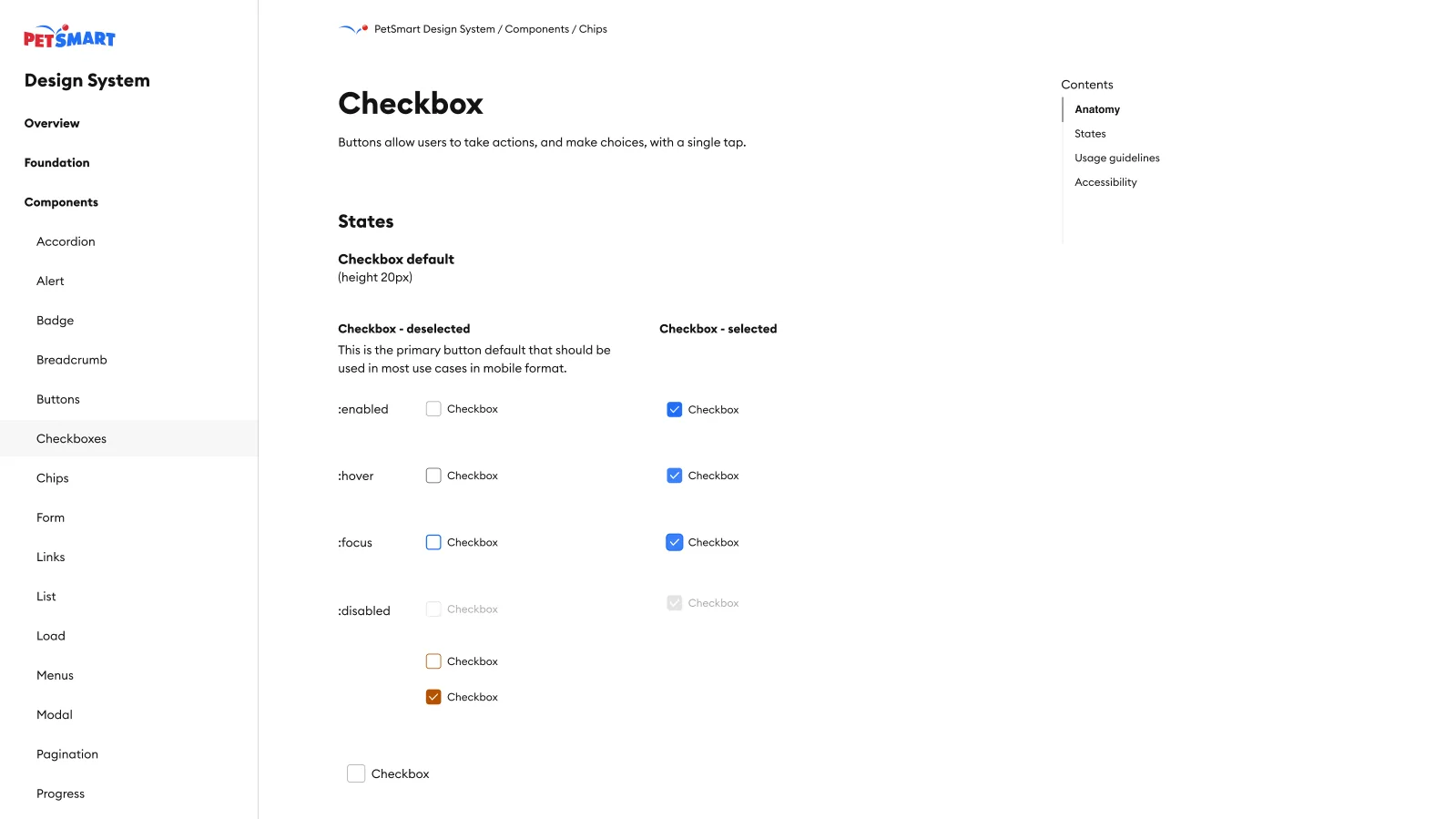Check the focus deselected checkbox
Viewport: 1456px width, 819px height.
(433, 542)
